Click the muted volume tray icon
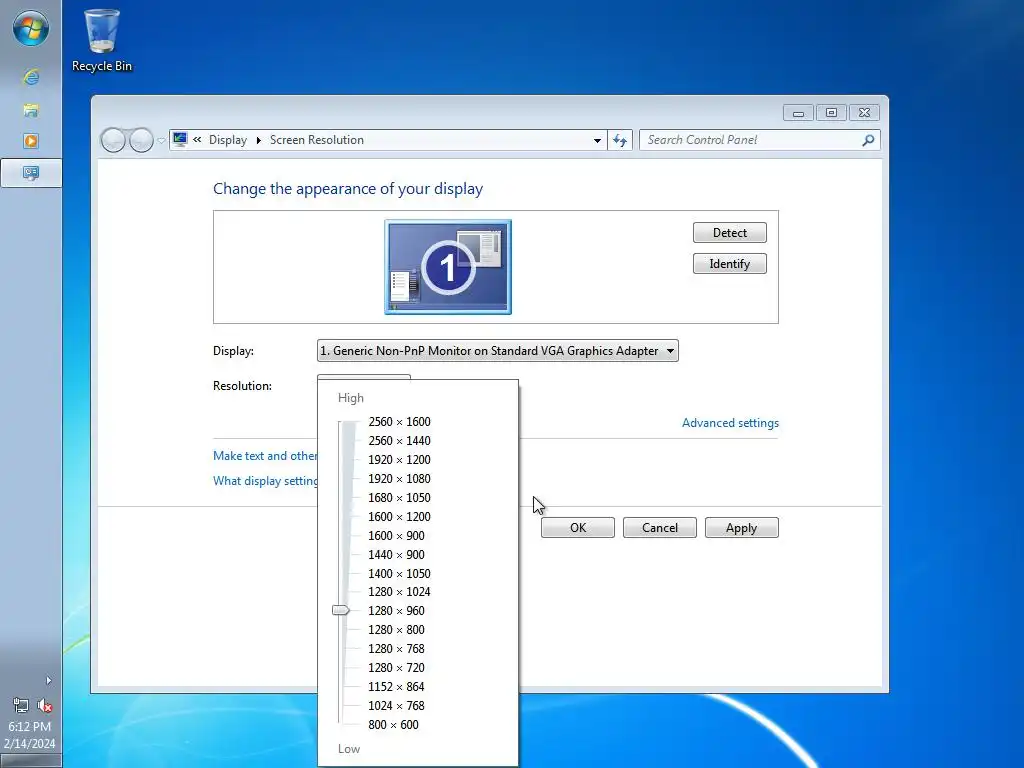 pyautogui.click(x=45, y=705)
